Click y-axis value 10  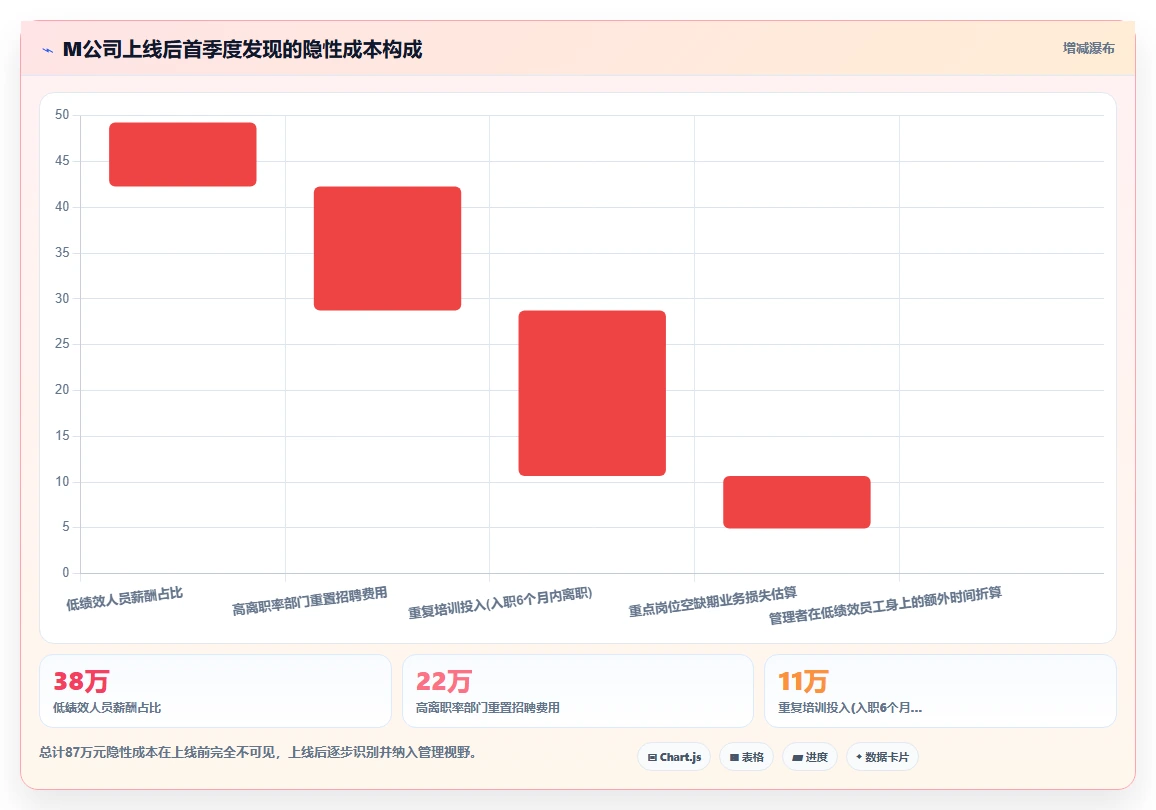click(x=62, y=482)
